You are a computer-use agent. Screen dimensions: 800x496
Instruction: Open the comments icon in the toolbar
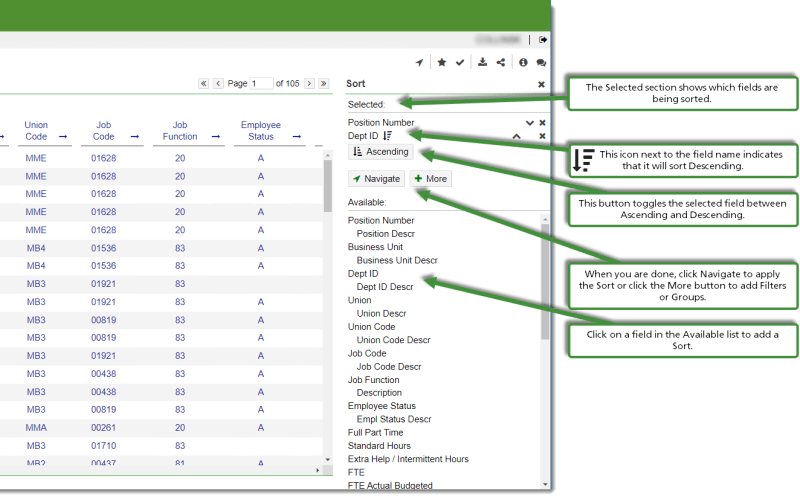(x=541, y=62)
